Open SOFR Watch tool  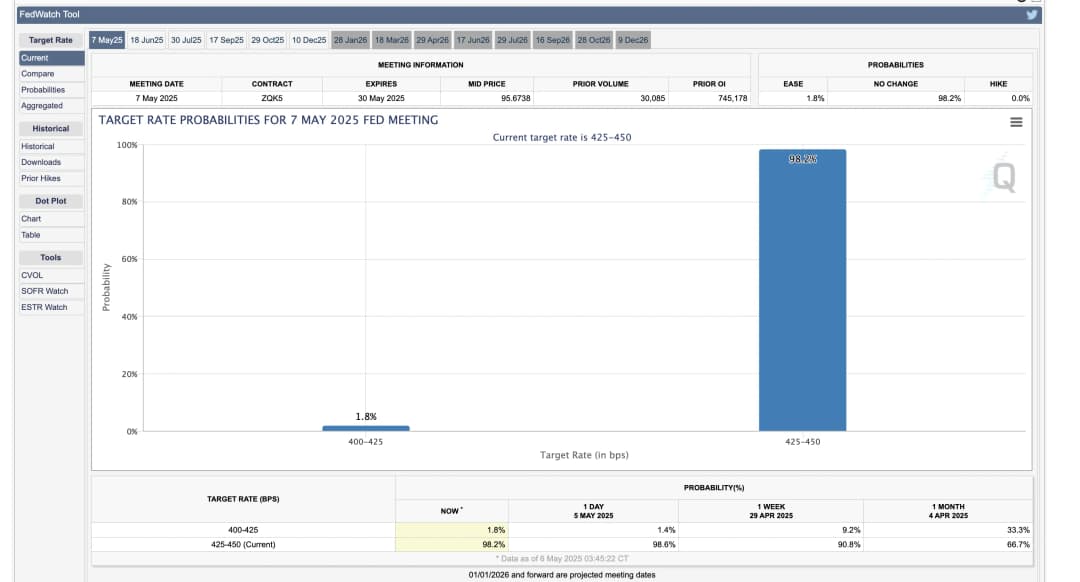(x=44, y=291)
